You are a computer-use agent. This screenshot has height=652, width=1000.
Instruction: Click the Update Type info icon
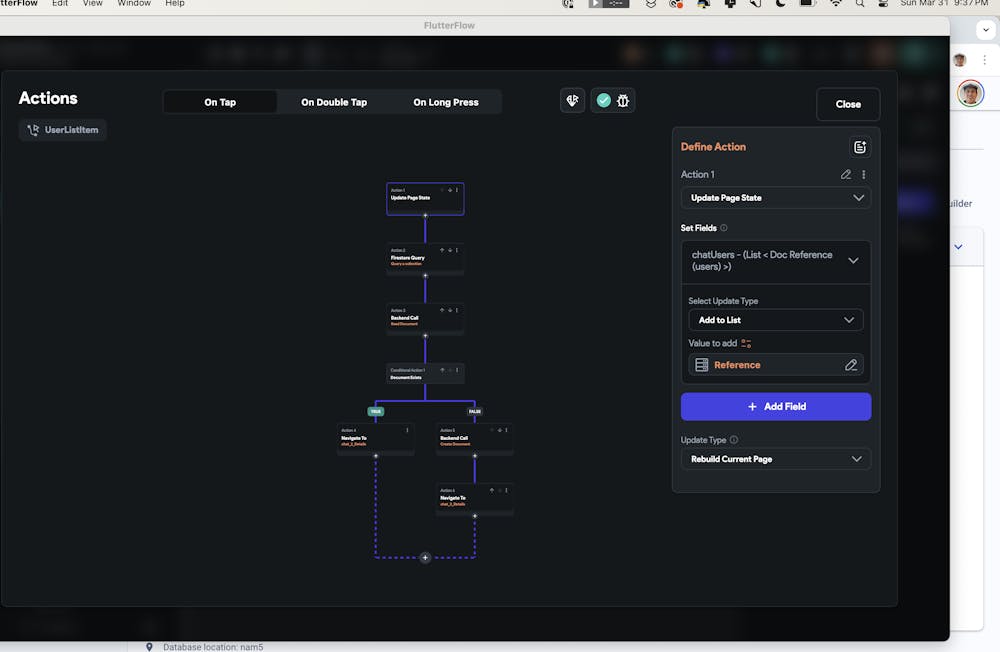coord(734,440)
